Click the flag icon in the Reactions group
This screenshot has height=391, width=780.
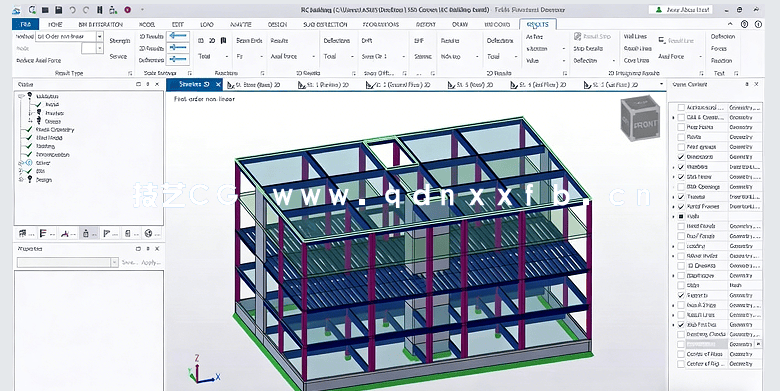click(x=223, y=40)
